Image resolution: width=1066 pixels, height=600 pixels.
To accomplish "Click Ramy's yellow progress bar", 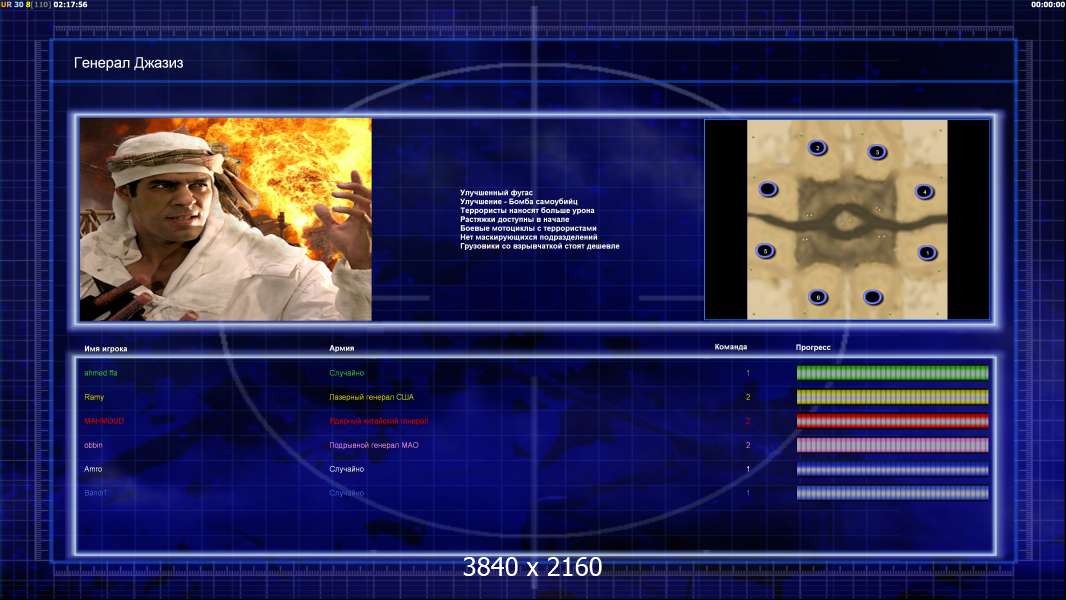I will (892, 397).
